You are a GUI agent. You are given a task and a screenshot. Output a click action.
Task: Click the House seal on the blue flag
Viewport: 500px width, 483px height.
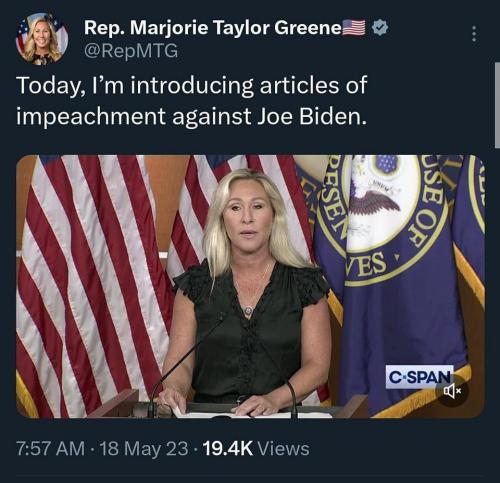382,219
